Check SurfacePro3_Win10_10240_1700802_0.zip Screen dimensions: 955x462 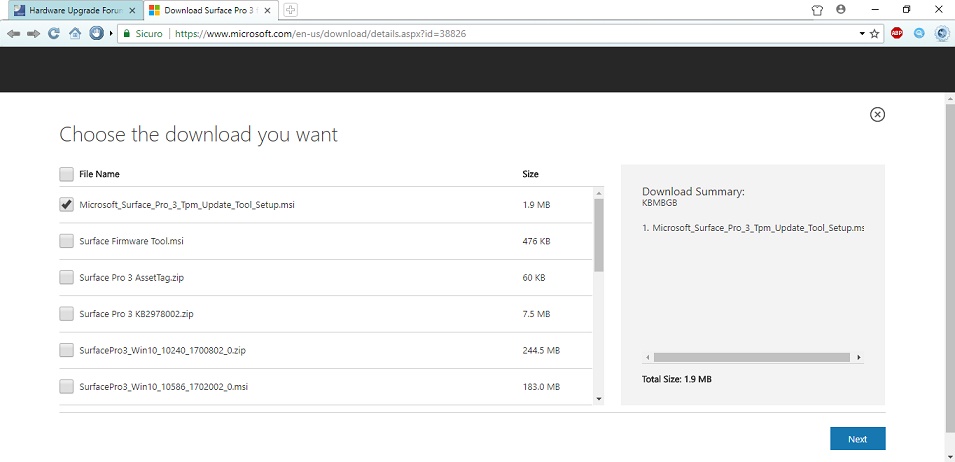[x=66, y=351]
